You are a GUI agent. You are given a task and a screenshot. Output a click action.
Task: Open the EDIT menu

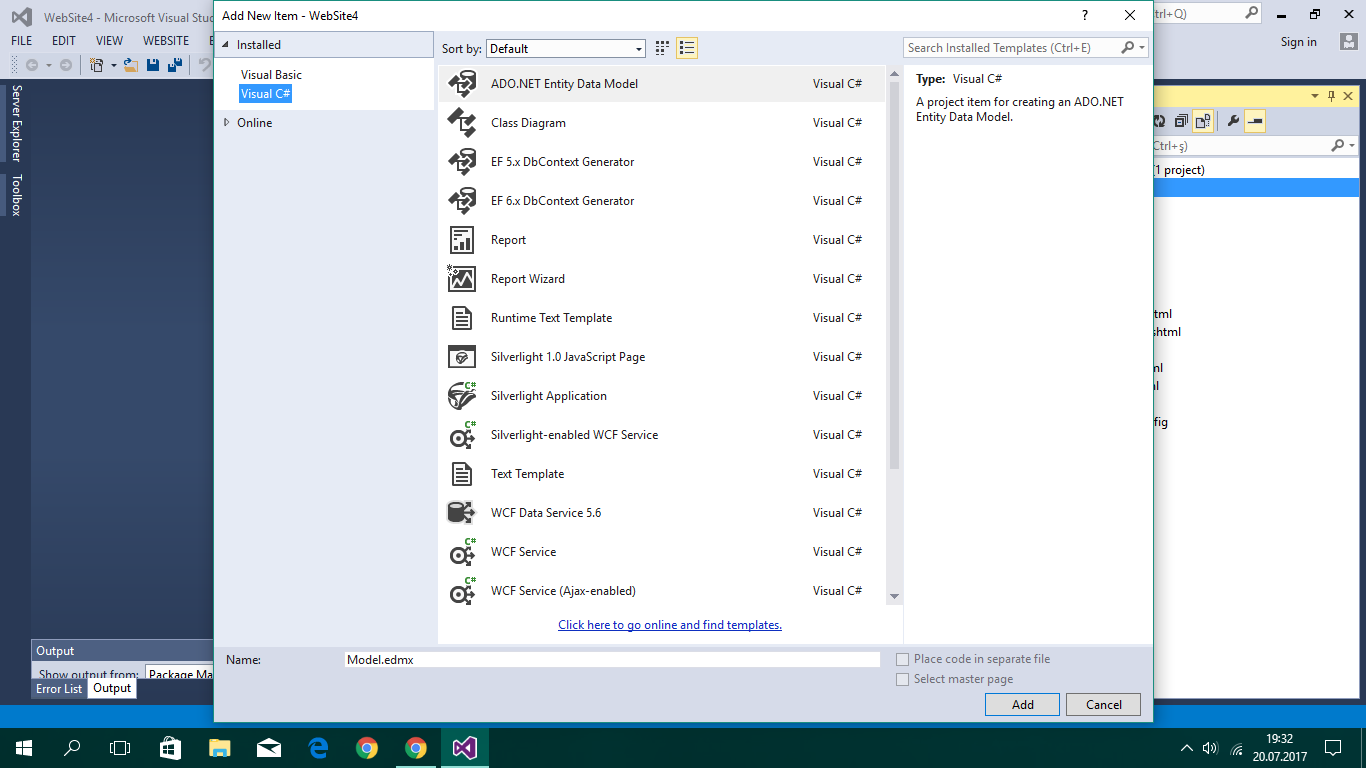point(64,41)
